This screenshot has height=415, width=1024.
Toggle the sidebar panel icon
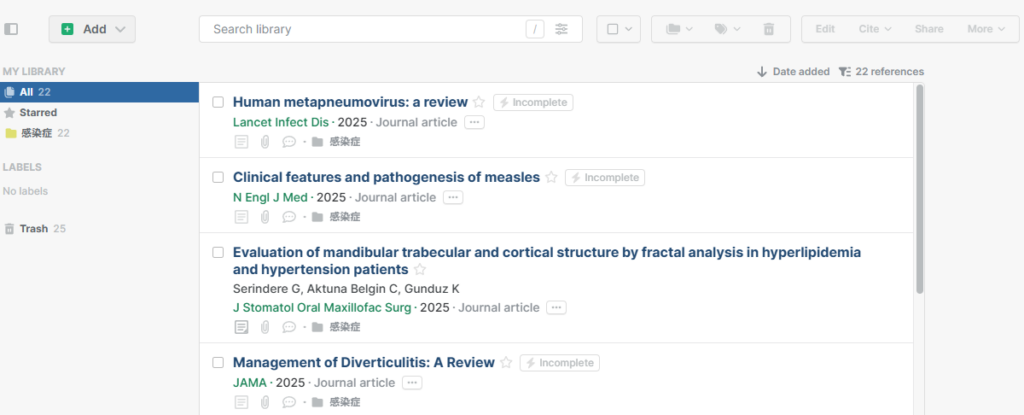pos(11,29)
